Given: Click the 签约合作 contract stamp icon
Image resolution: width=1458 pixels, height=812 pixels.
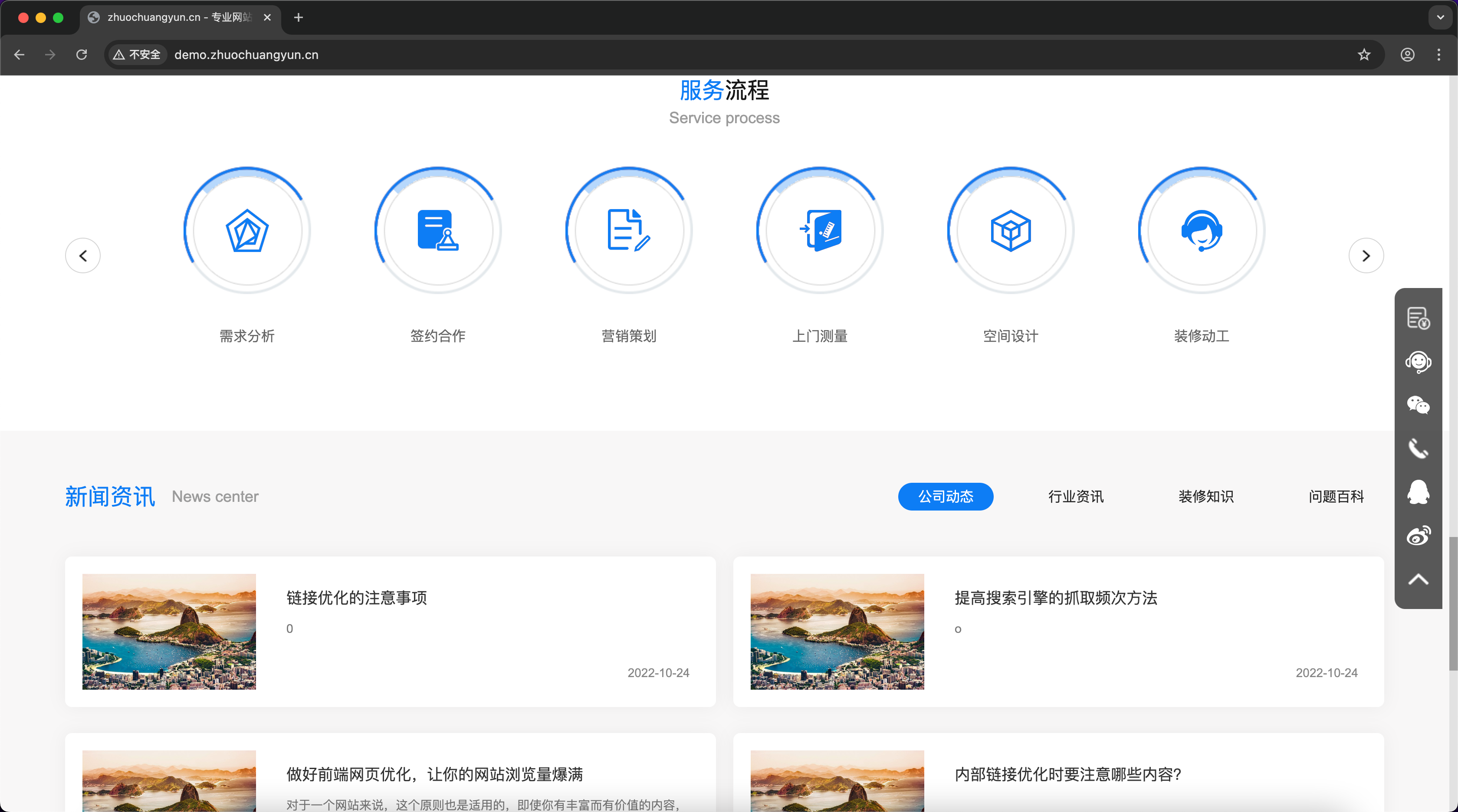Looking at the screenshot, I should (437, 230).
